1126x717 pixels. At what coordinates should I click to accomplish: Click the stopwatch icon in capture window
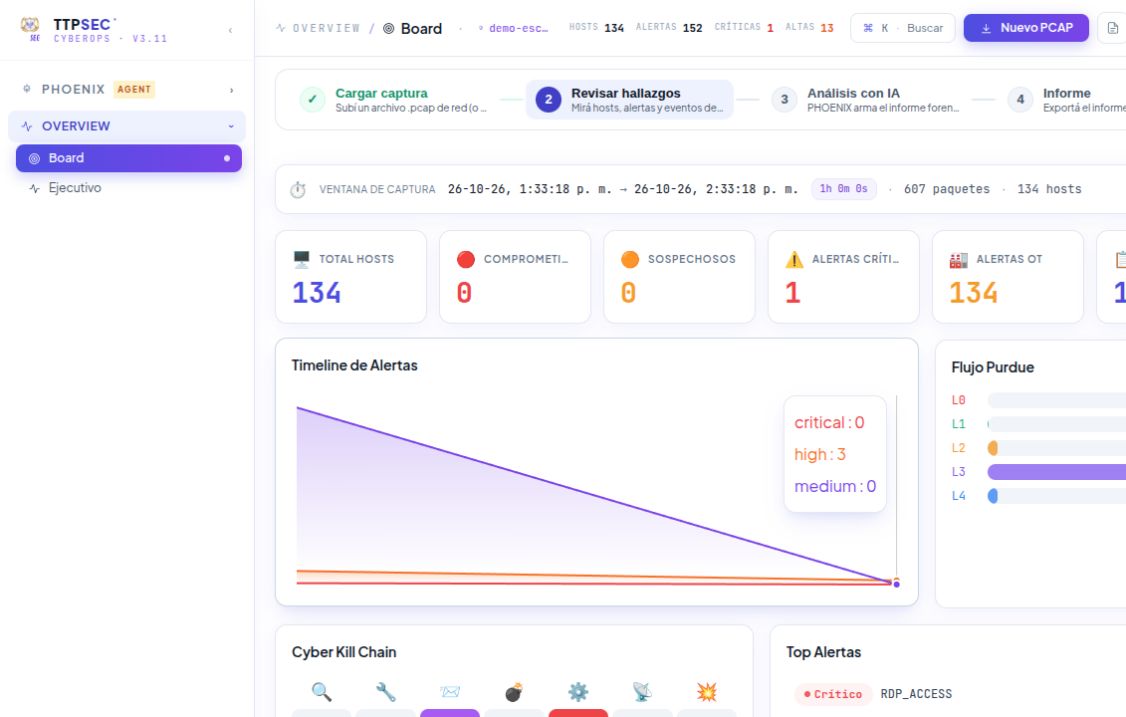point(297,190)
